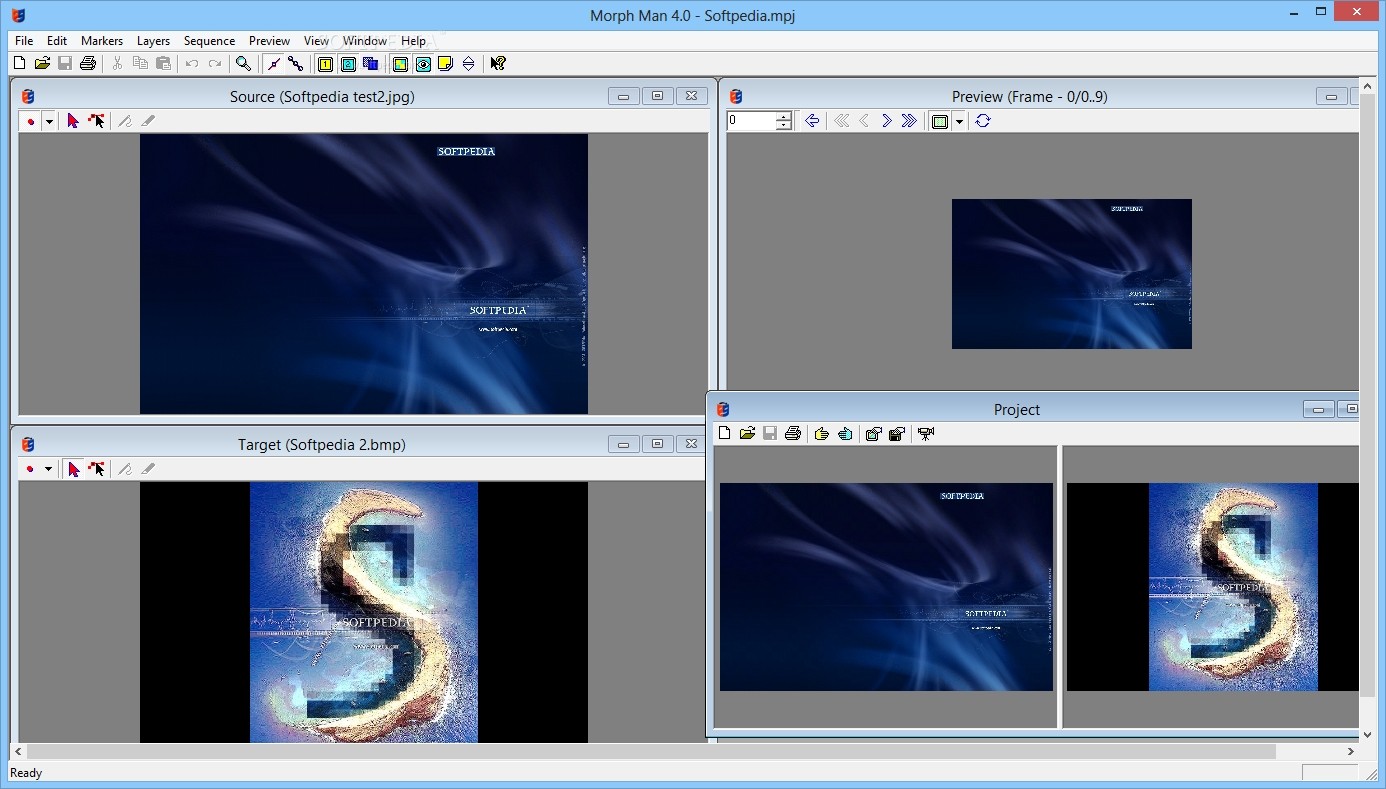Click the yellow hand icon in Project toolbar
The width and height of the screenshot is (1386, 789).
pos(822,434)
